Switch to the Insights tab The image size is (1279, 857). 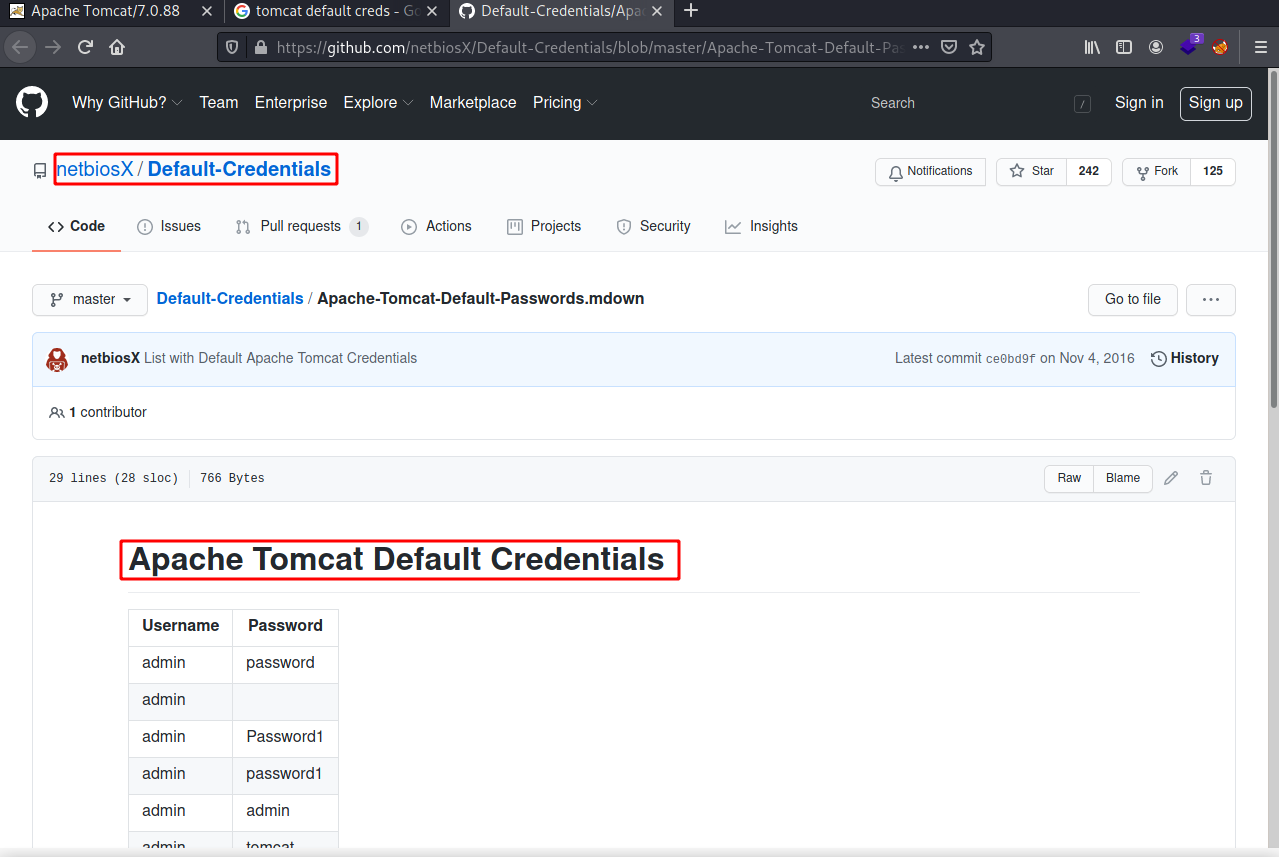tap(761, 226)
